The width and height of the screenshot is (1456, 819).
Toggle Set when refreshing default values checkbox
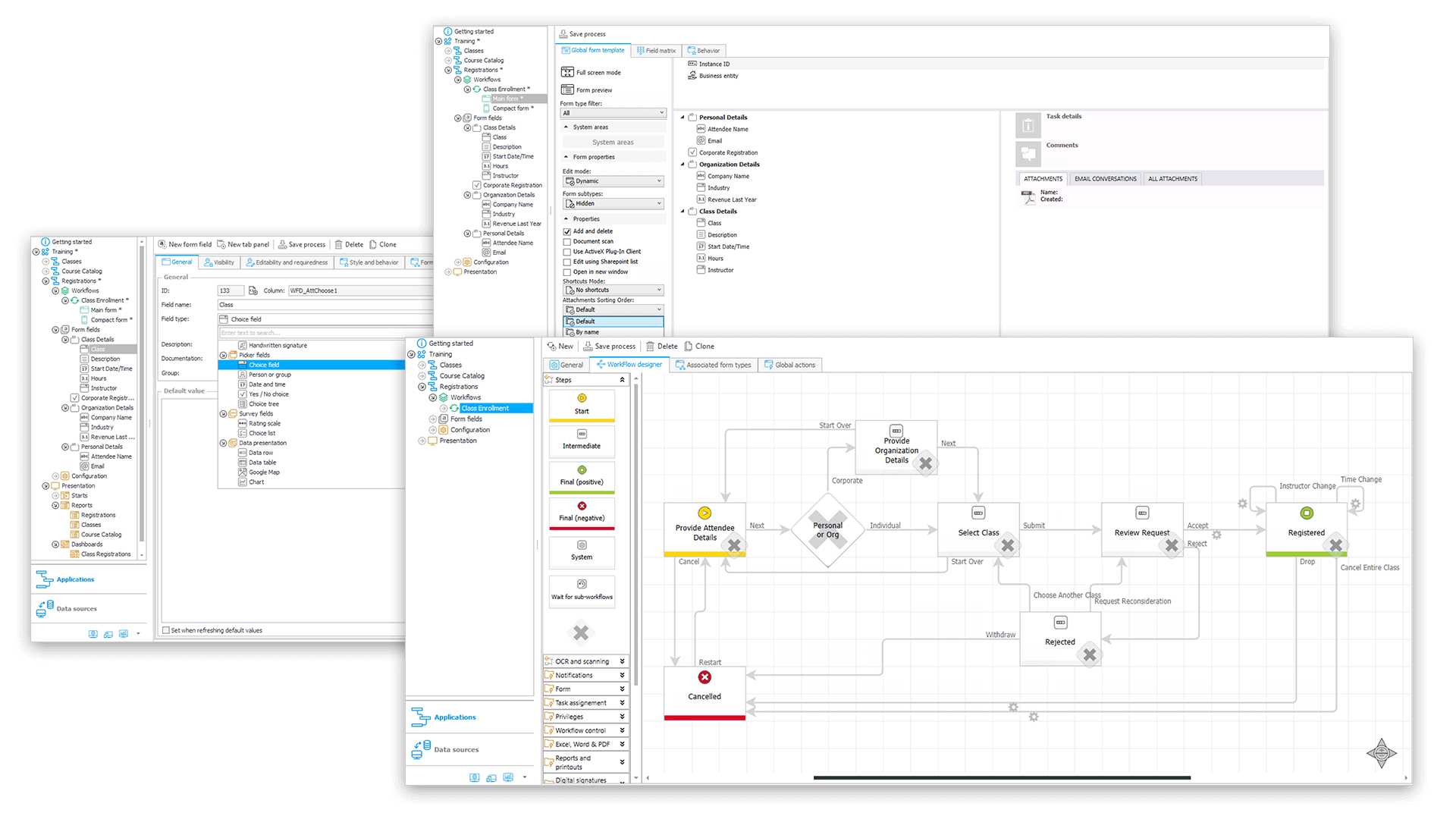tap(166, 630)
